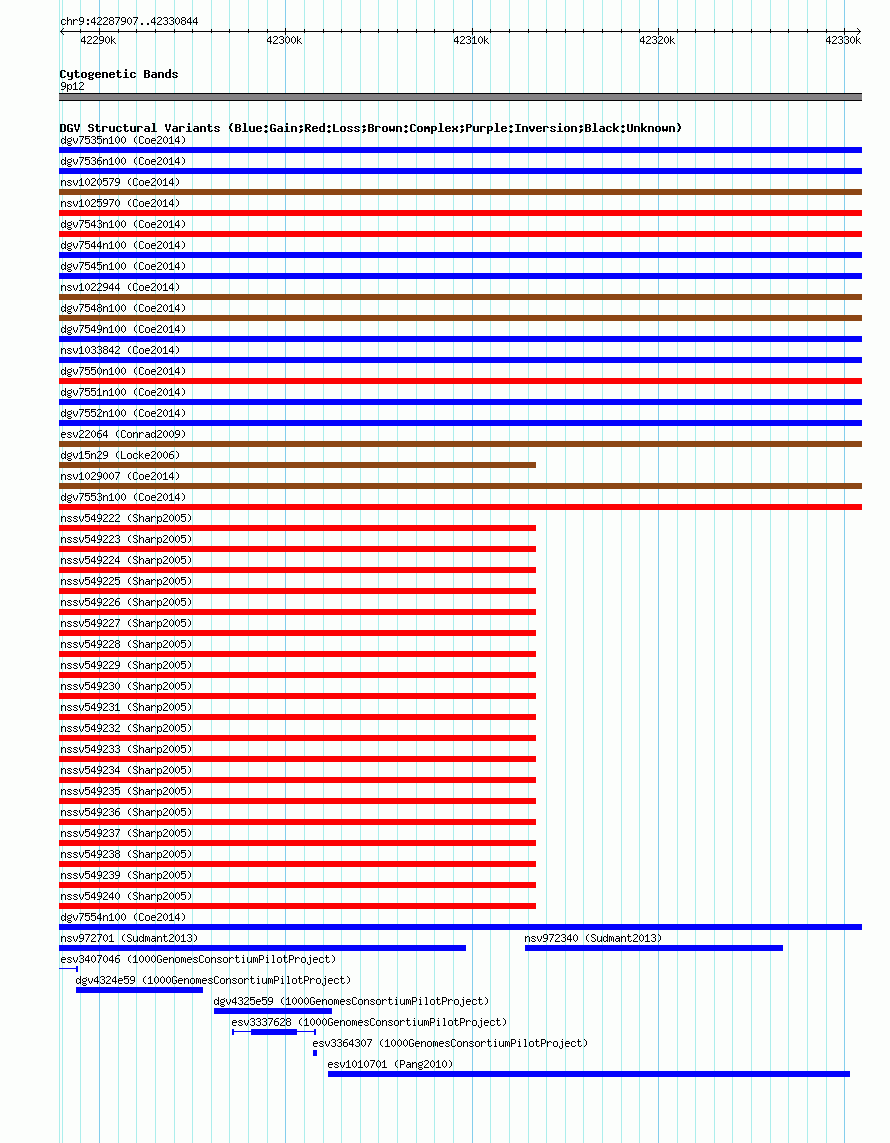The height and width of the screenshot is (1143, 890).
Task: Select nssv549224 (Sharp2005) label
Action: (126, 561)
